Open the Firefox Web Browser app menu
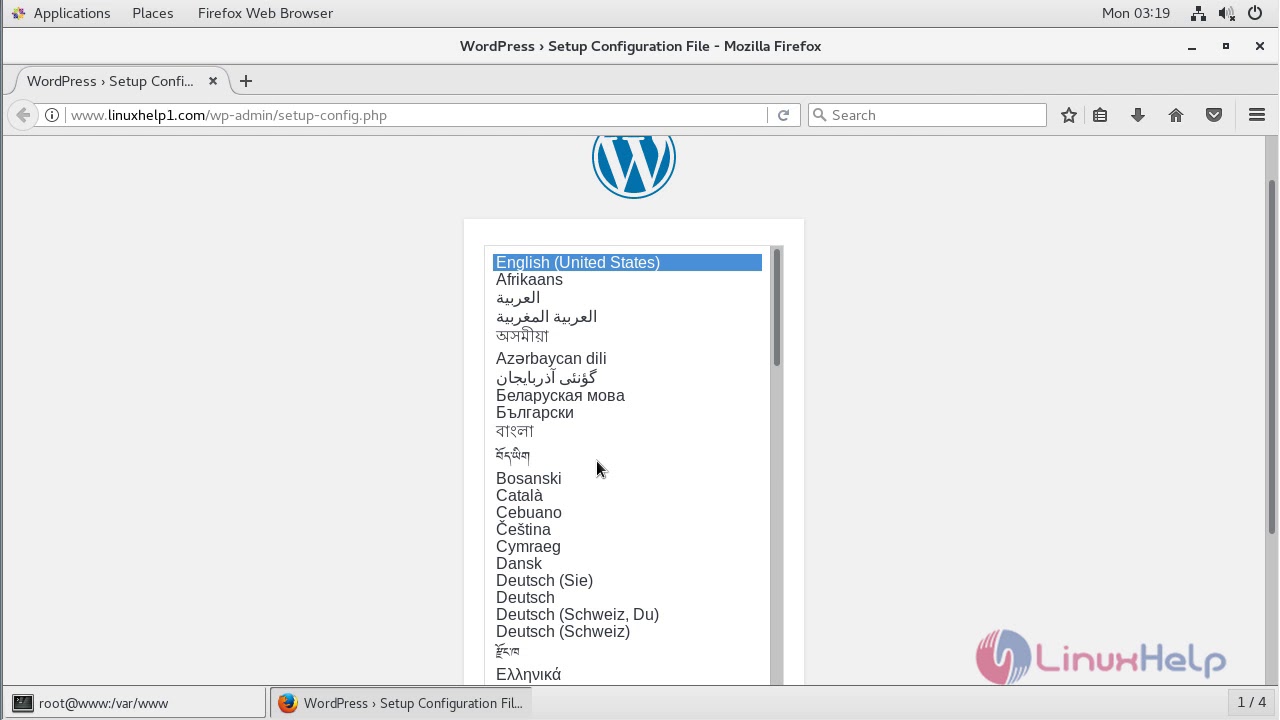The image size is (1280, 720). pyautogui.click(x=265, y=13)
